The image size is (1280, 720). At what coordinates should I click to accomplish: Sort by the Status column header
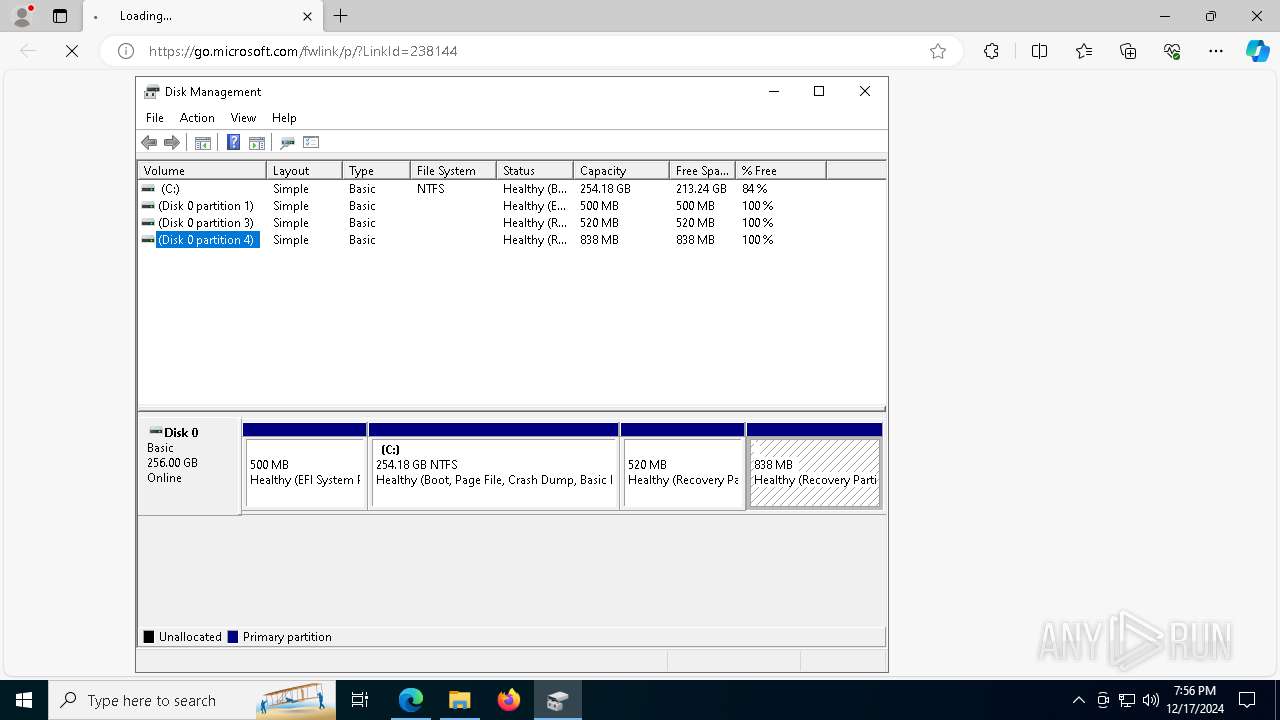click(535, 171)
